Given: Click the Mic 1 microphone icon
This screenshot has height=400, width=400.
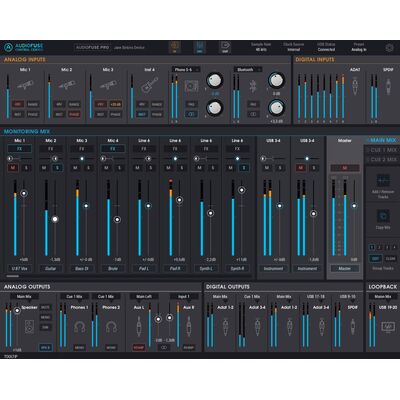Looking at the screenshot, I should (x=26, y=85).
